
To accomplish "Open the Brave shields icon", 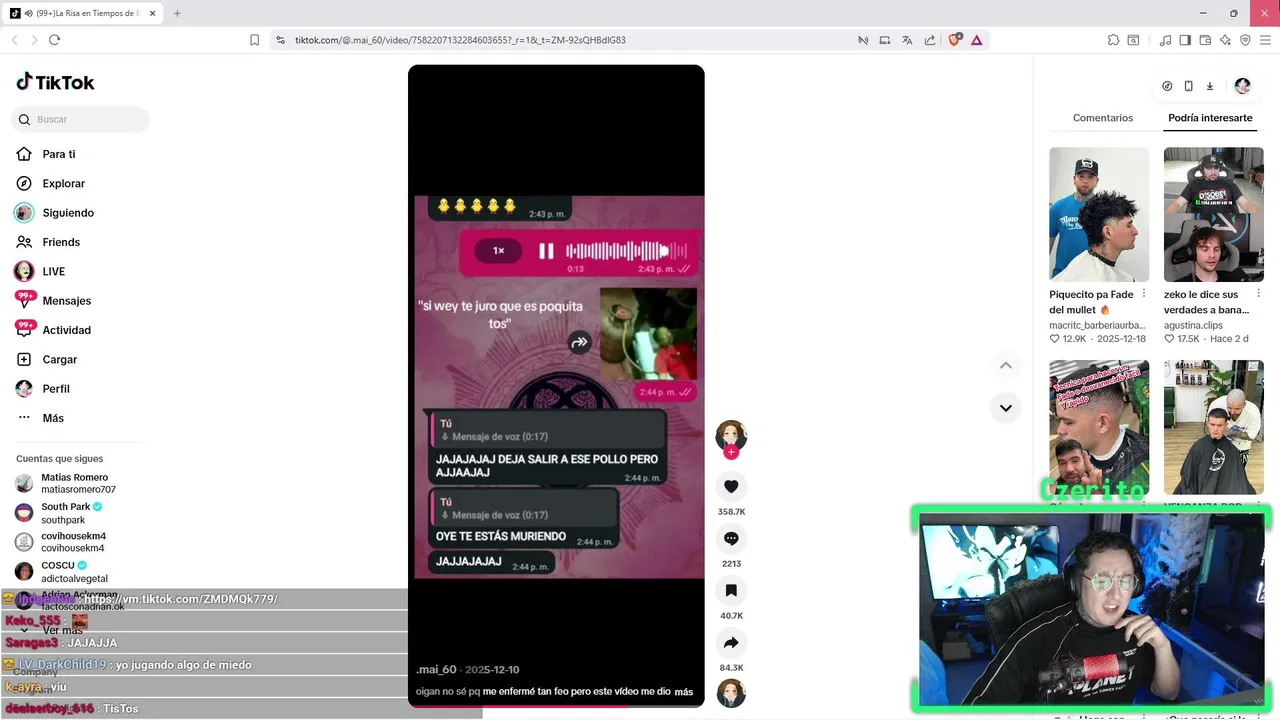I will coord(954,40).
